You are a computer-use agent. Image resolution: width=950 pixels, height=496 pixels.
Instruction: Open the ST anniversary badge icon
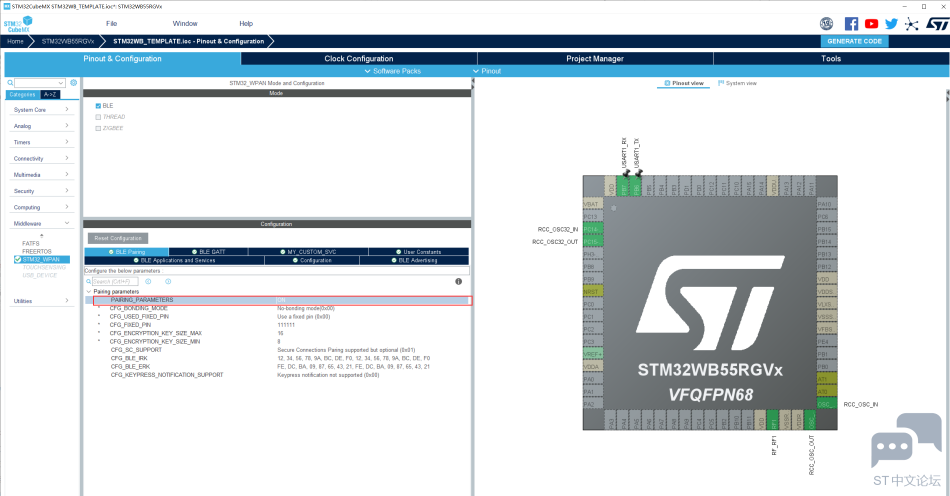[x=826, y=24]
